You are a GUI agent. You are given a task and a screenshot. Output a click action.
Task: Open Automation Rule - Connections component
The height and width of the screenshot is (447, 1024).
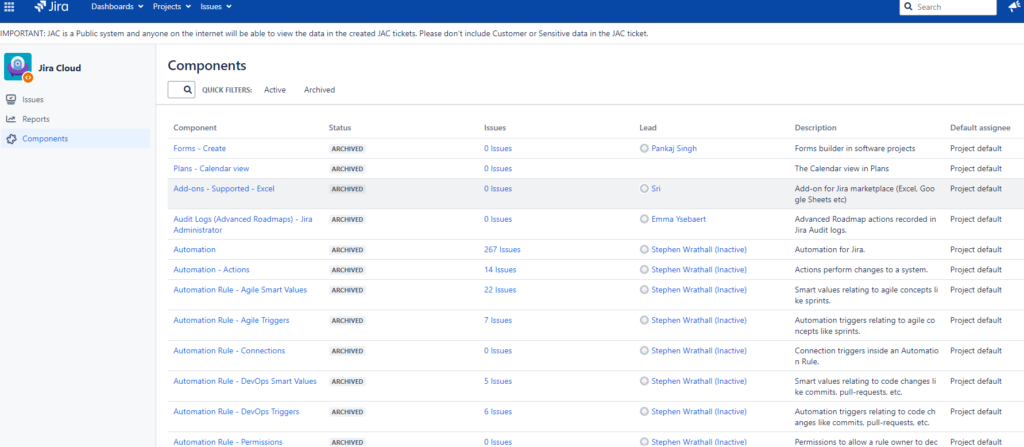229,350
